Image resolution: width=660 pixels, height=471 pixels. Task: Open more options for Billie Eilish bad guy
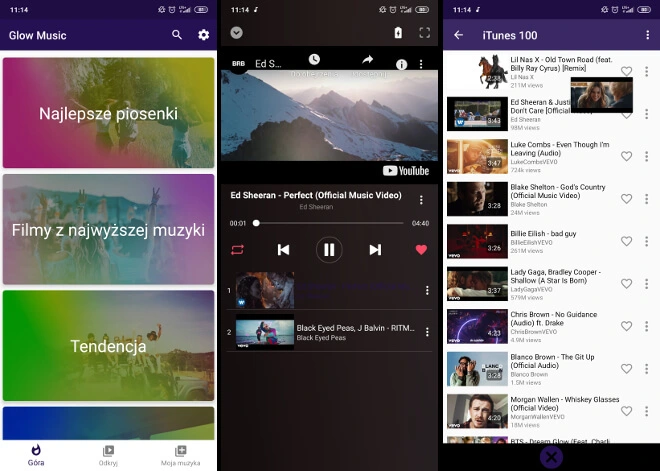click(647, 241)
